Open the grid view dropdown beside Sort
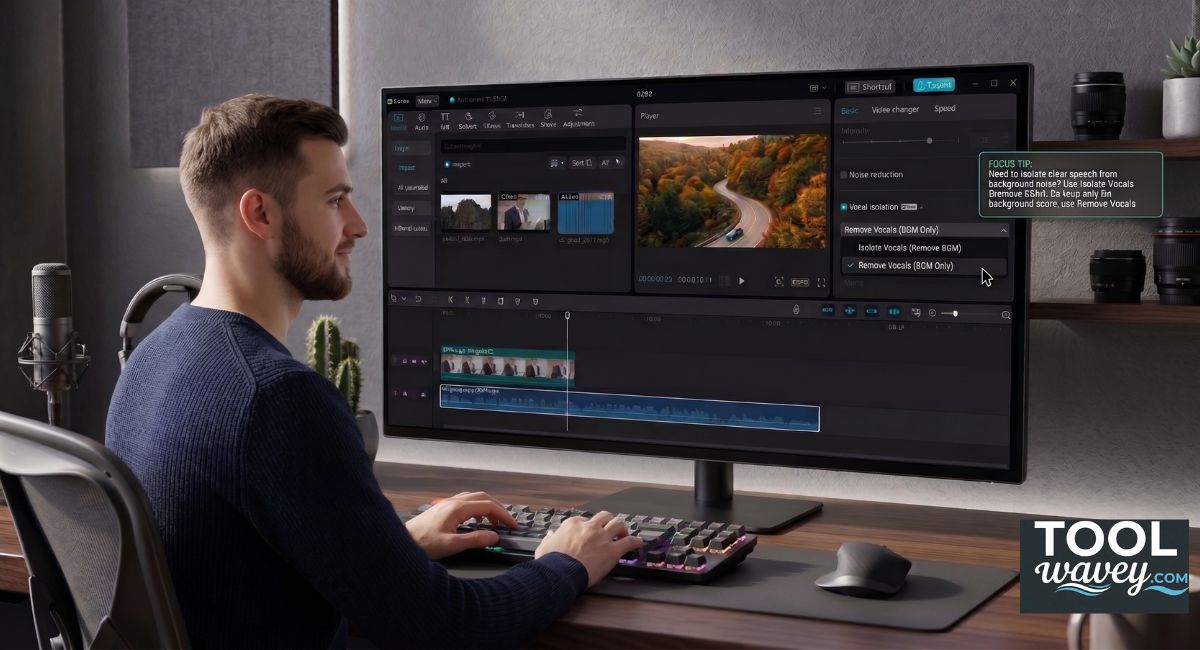 557,163
